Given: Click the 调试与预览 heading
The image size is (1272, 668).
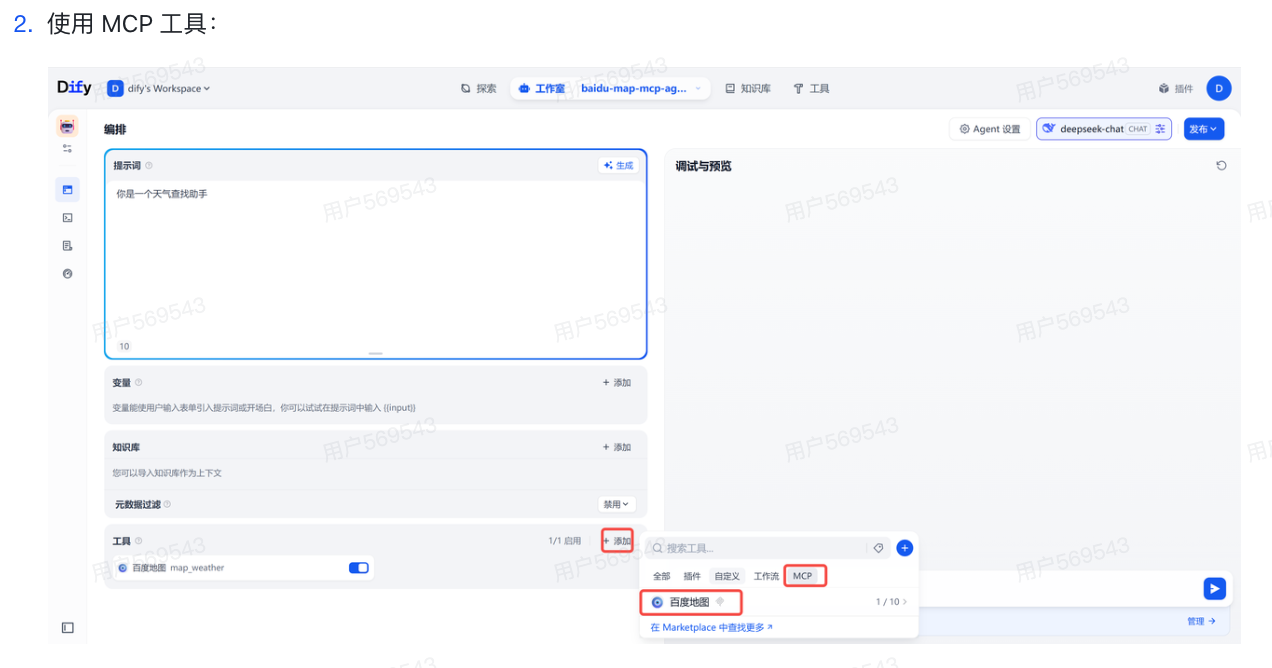Looking at the screenshot, I should coord(703,166).
